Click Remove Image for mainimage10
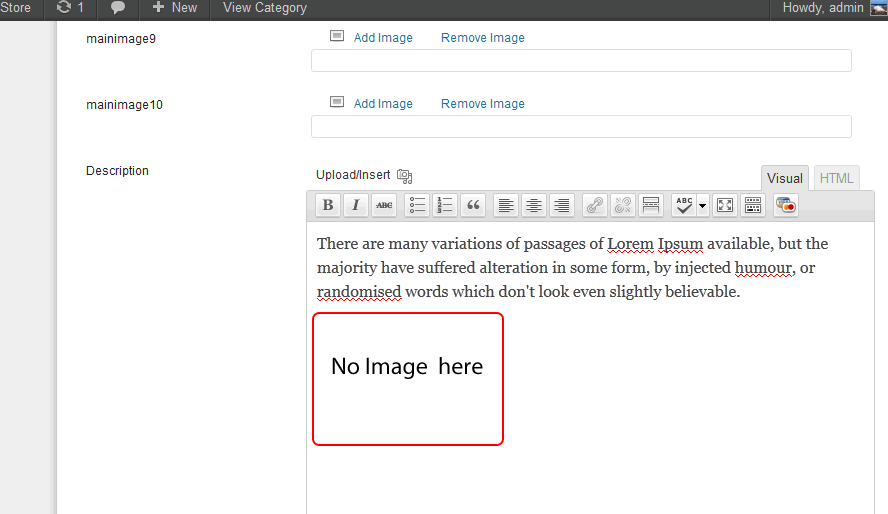Screen dimensions: 888x514 (482, 104)
